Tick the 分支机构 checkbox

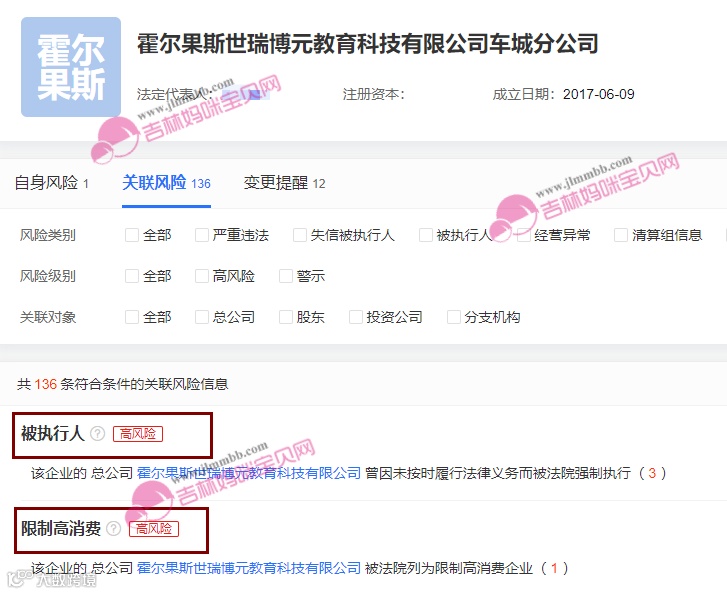(x=453, y=317)
